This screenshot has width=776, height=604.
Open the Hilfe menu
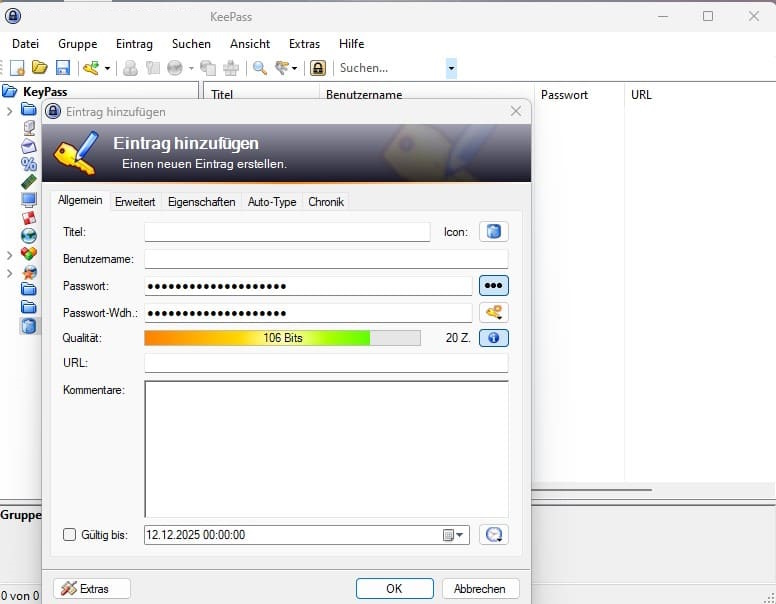351,44
